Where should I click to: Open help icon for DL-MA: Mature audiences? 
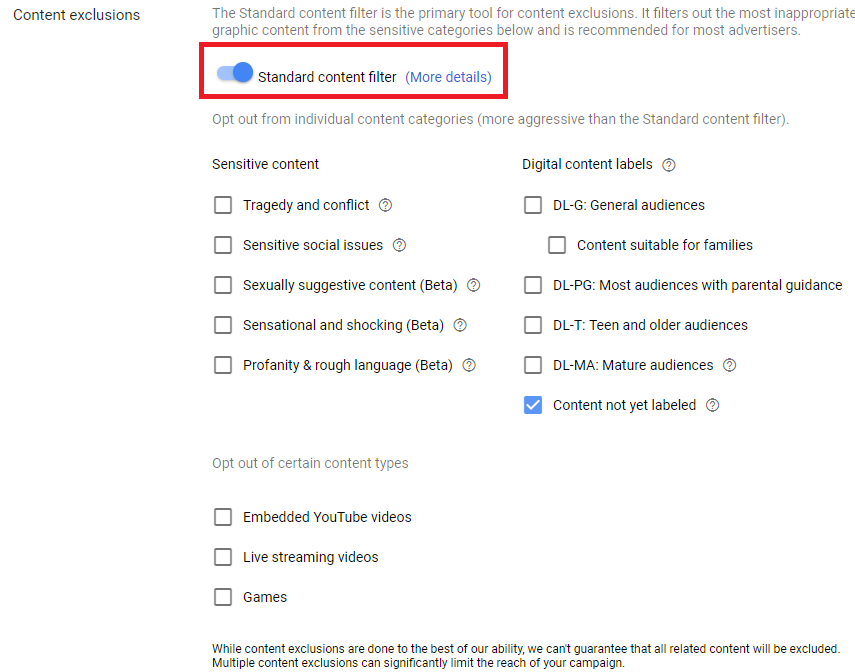(730, 365)
